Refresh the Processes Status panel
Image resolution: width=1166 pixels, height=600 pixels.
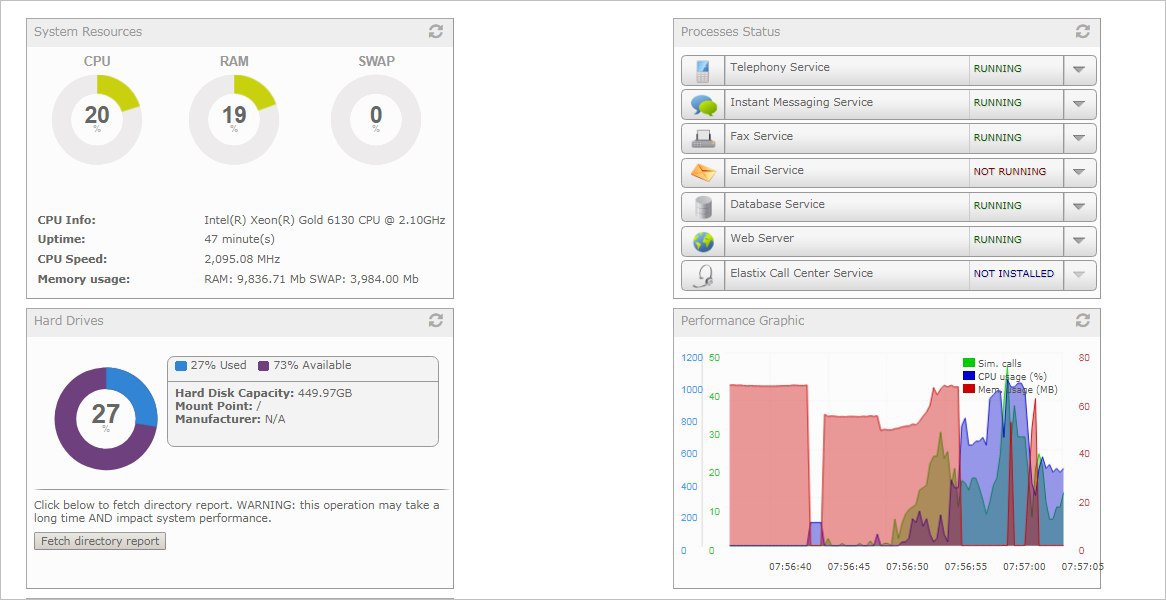click(x=1083, y=31)
